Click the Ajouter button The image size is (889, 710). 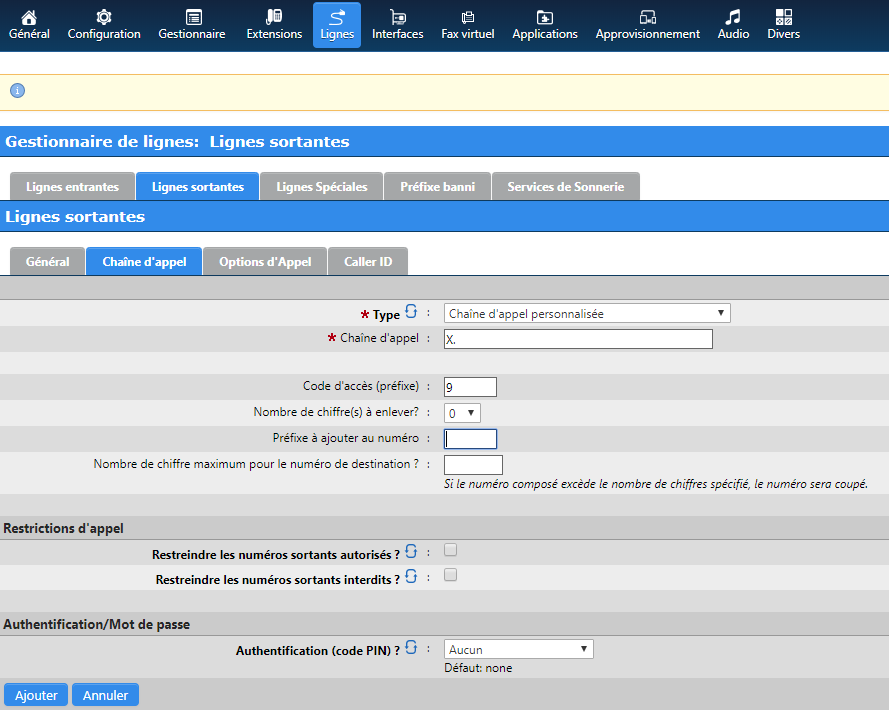pos(36,695)
